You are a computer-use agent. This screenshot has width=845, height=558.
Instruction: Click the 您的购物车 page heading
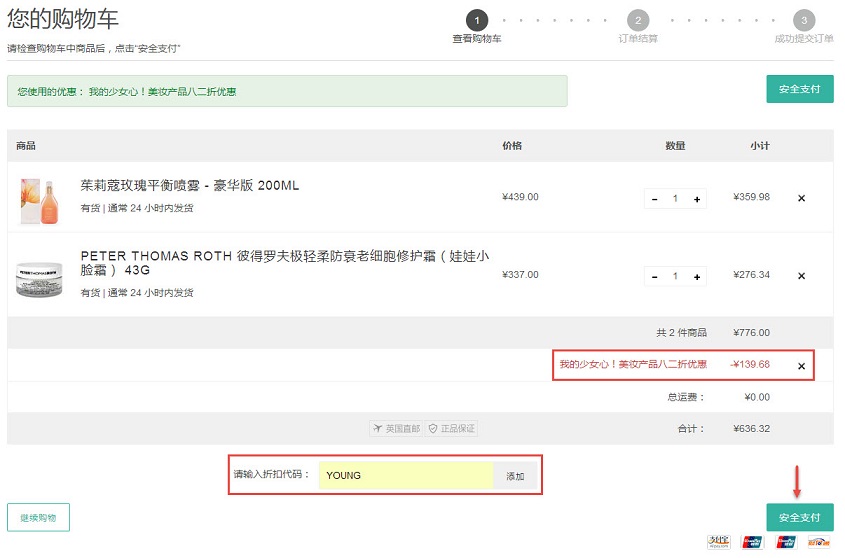[63, 19]
